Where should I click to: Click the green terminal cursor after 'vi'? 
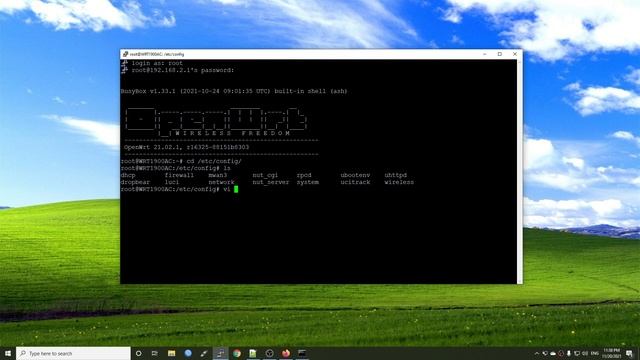pos(236,189)
